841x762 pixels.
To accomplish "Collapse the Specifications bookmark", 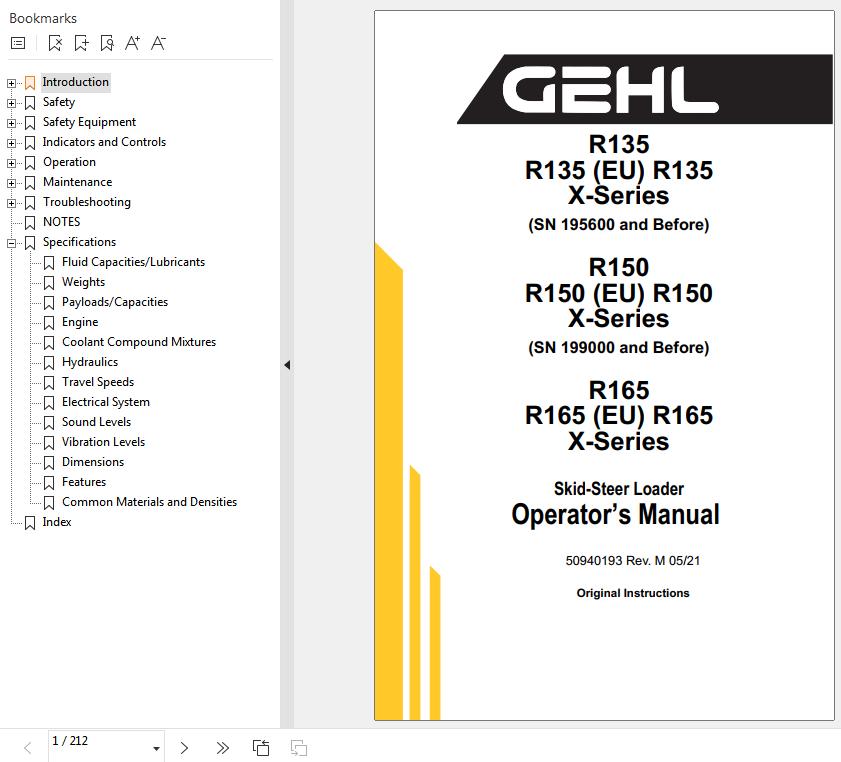I will pyautogui.click(x=11, y=243).
